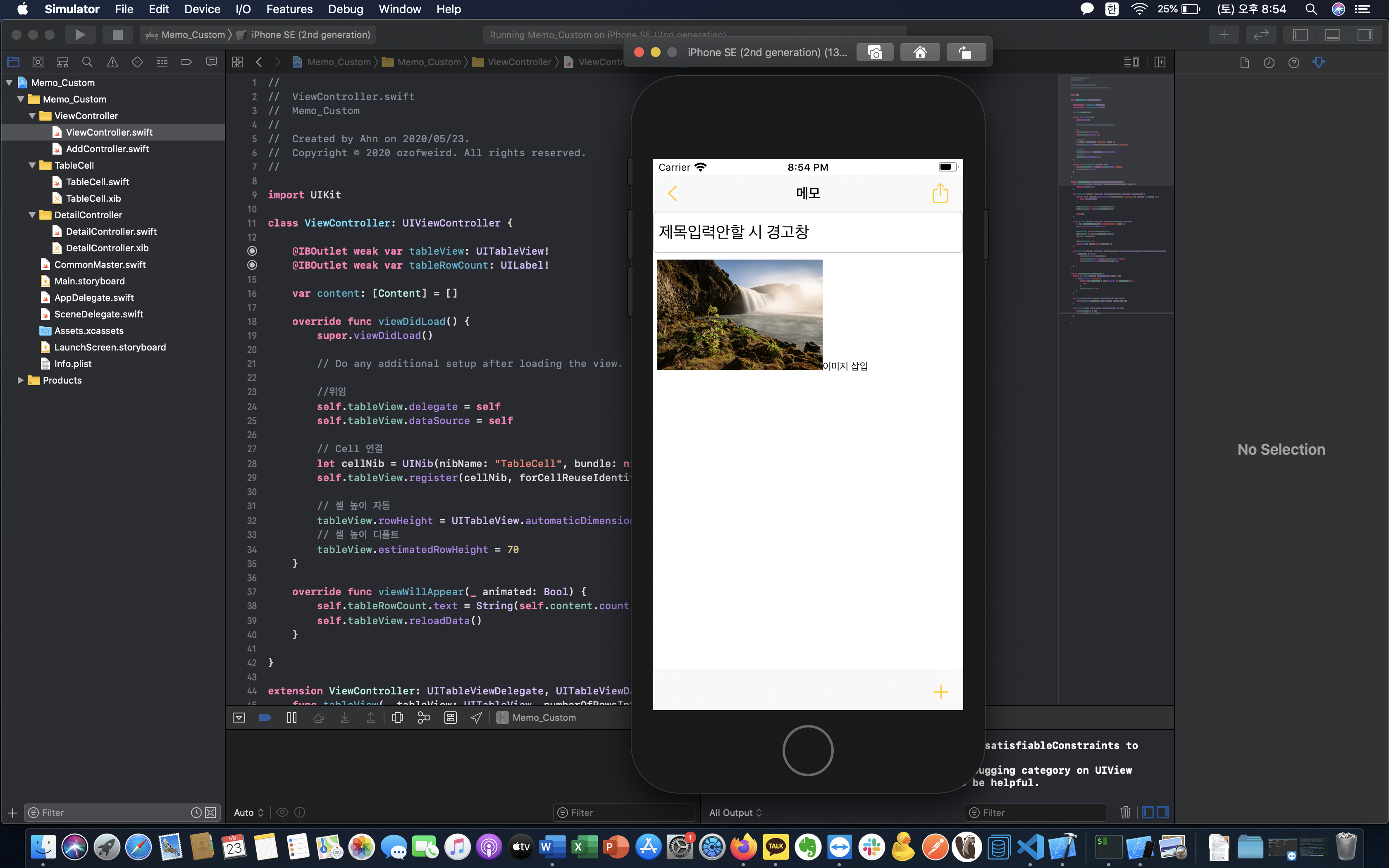
Task: Open the Window menu
Action: tap(399, 9)
